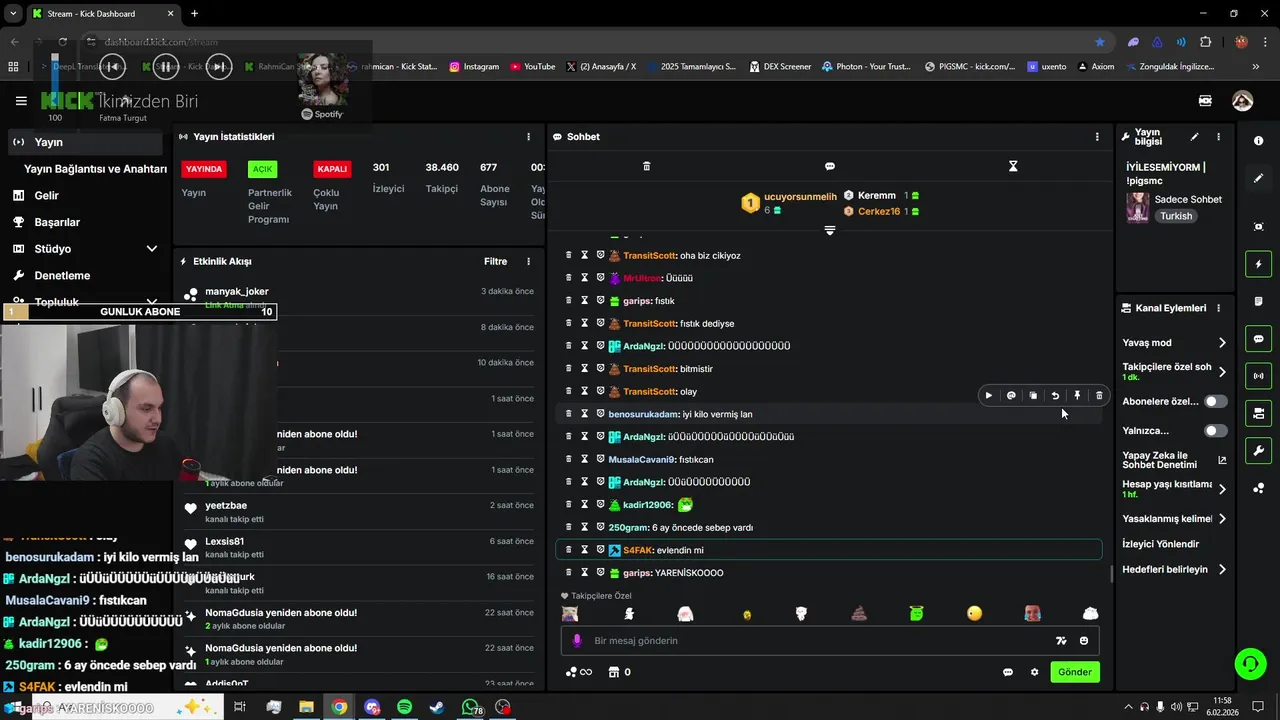Screen dimensions: 1280x720
Task: Click the microphone icon in message box
Action: [576, 641]
